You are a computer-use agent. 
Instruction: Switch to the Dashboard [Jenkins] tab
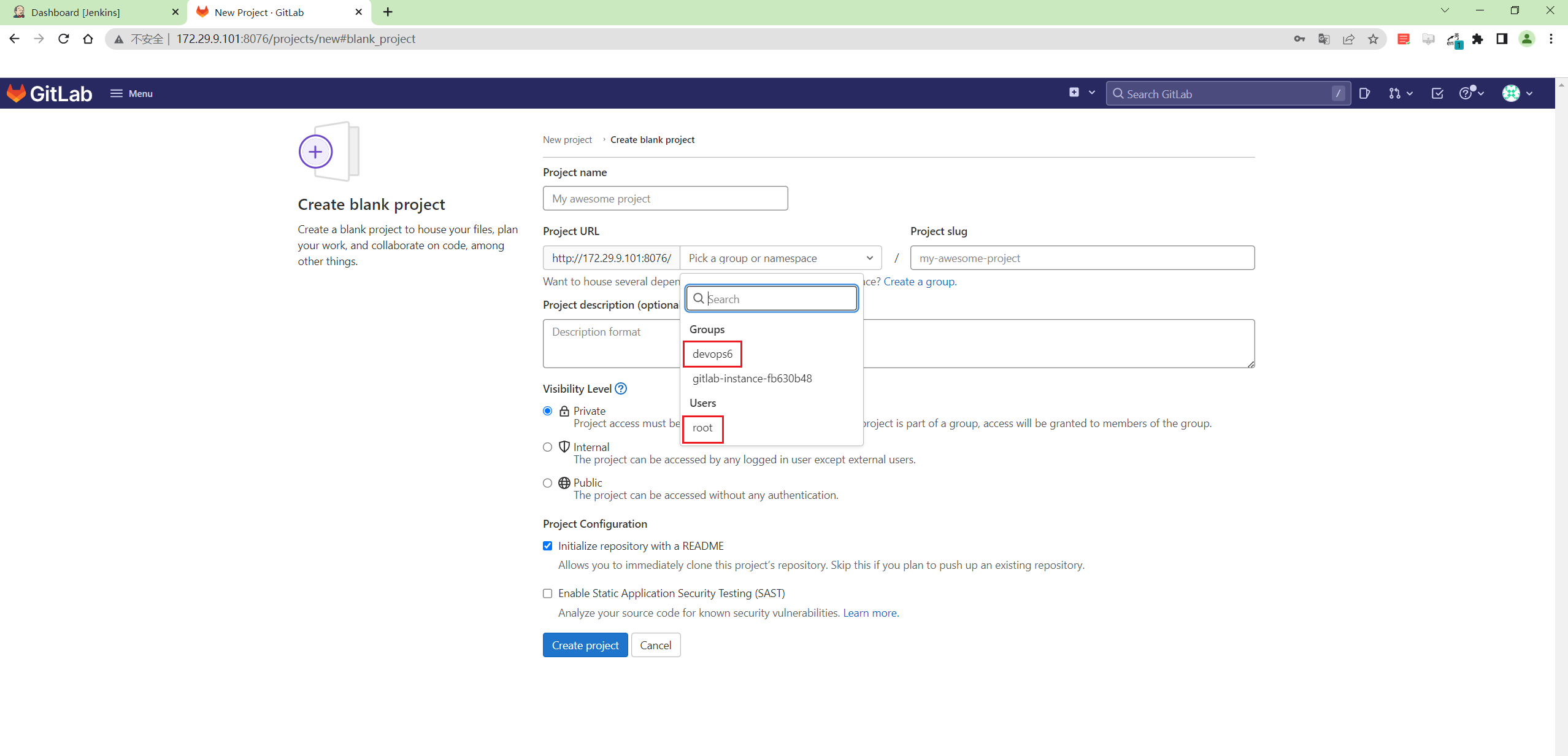point(76,12)
